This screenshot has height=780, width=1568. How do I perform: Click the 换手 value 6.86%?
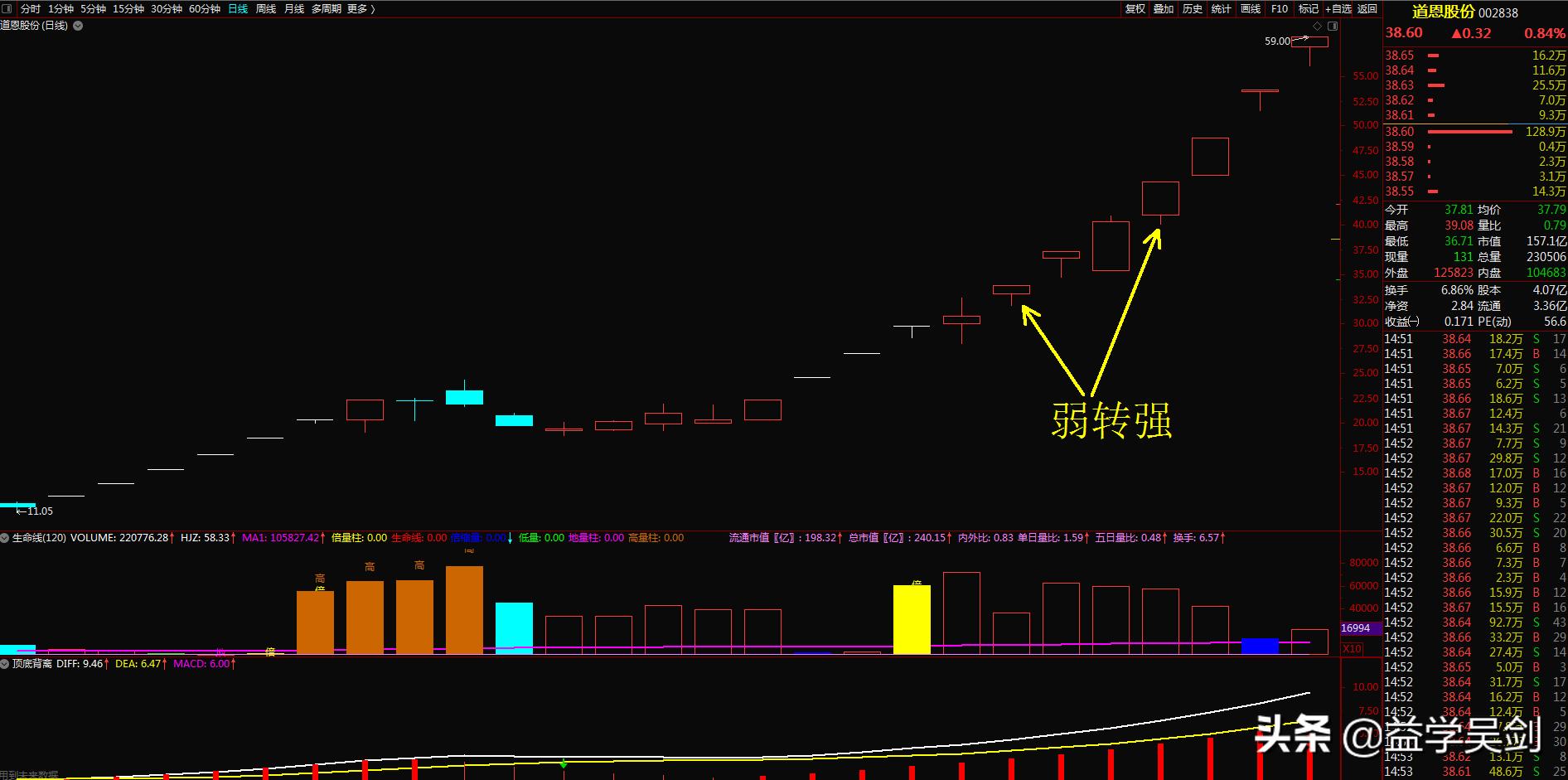point(1457,290)
